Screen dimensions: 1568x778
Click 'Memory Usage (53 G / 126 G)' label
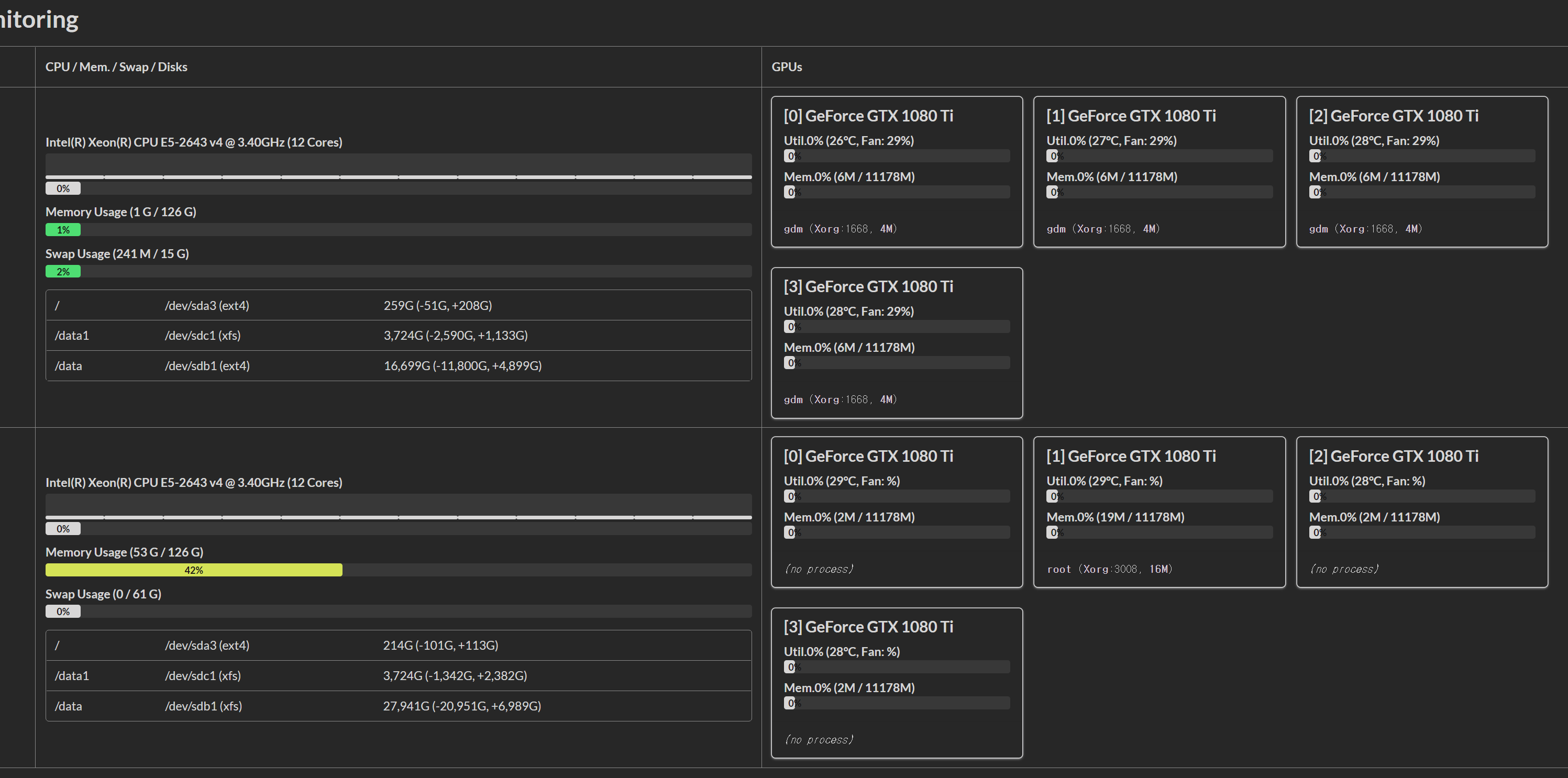tap(124, 552)
